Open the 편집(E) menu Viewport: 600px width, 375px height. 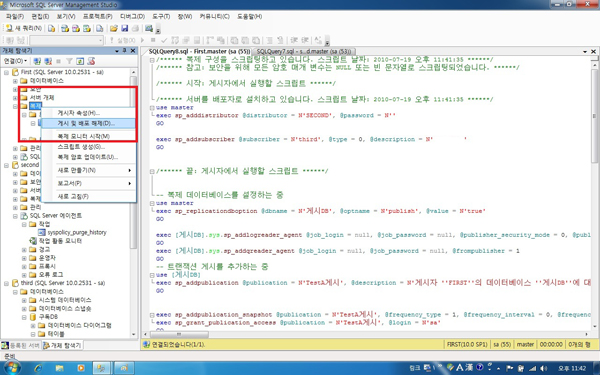(x=40, y=16)
